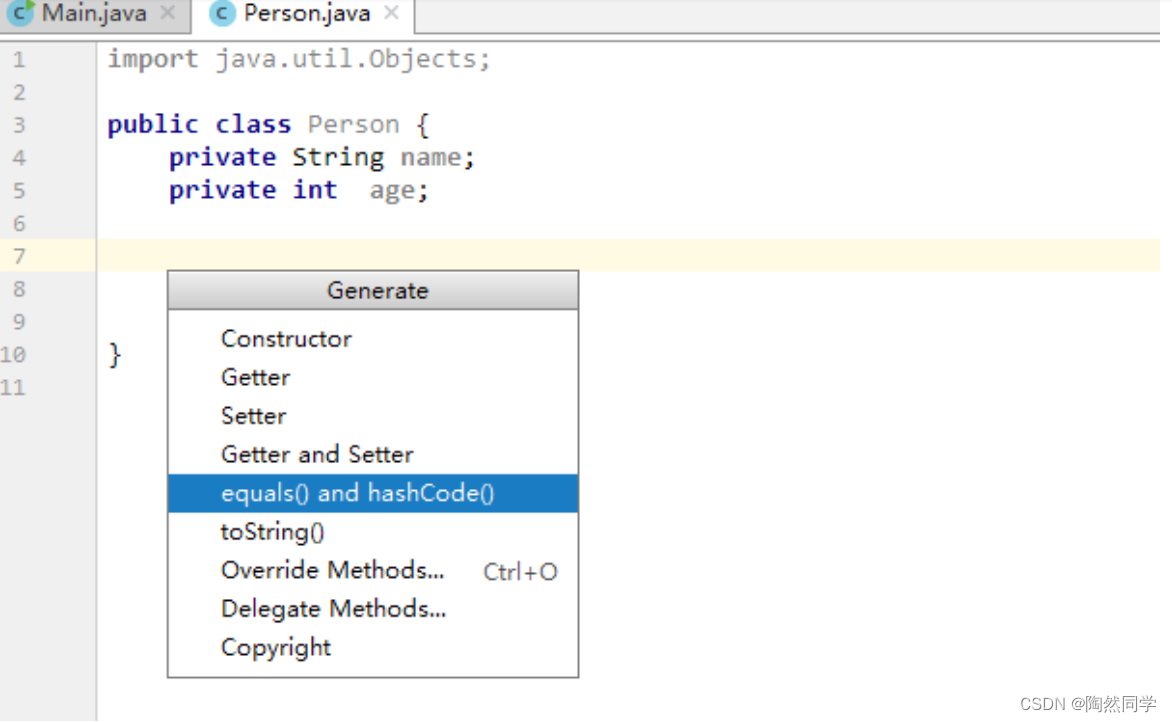Click the import java.util.Objects statement

299,59
